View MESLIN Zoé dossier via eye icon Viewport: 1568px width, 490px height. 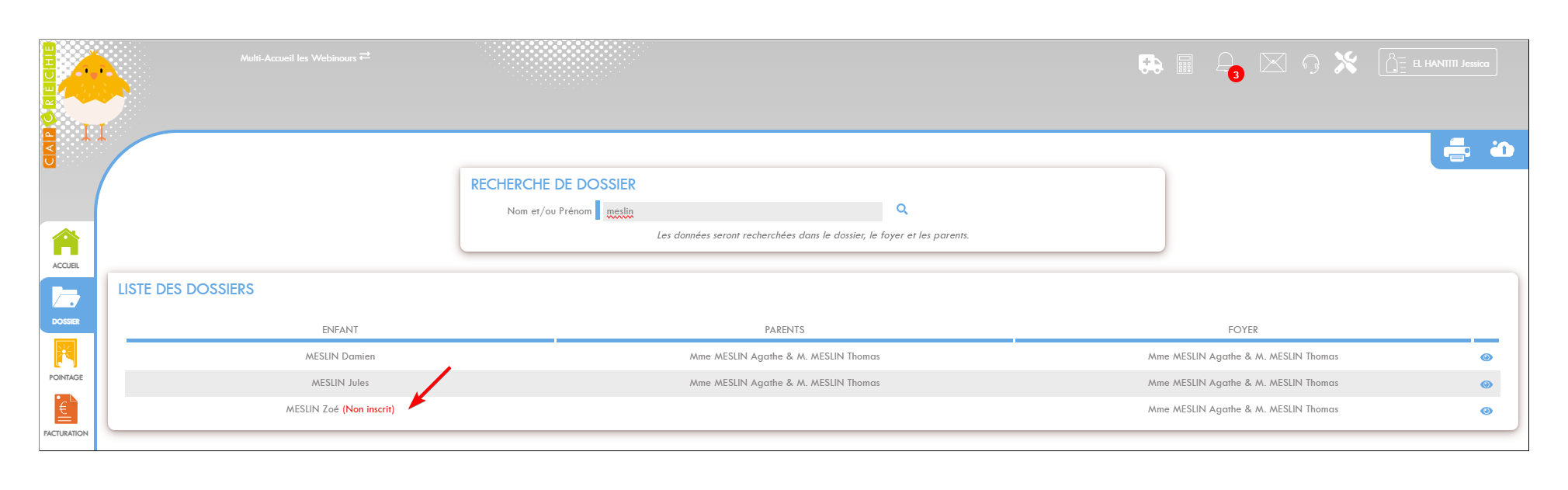point(1486,411)
